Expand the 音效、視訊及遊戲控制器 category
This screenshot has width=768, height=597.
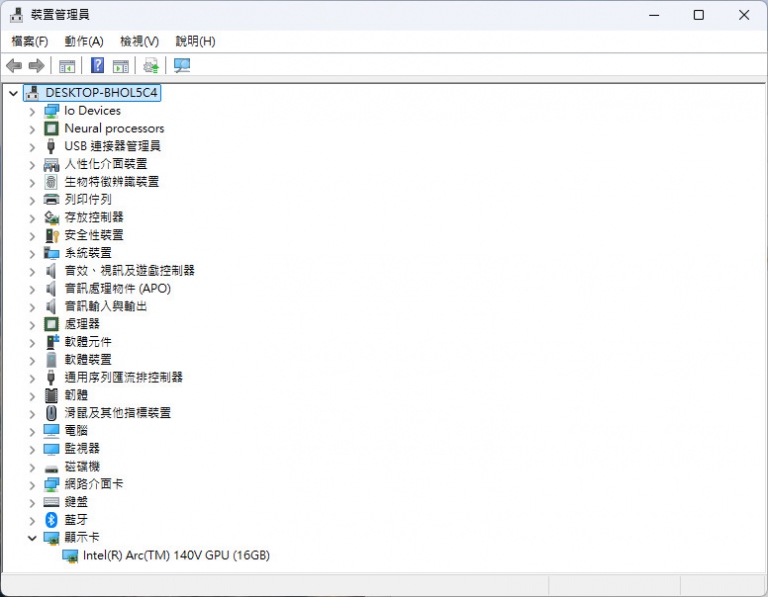[x=32, y=271]
